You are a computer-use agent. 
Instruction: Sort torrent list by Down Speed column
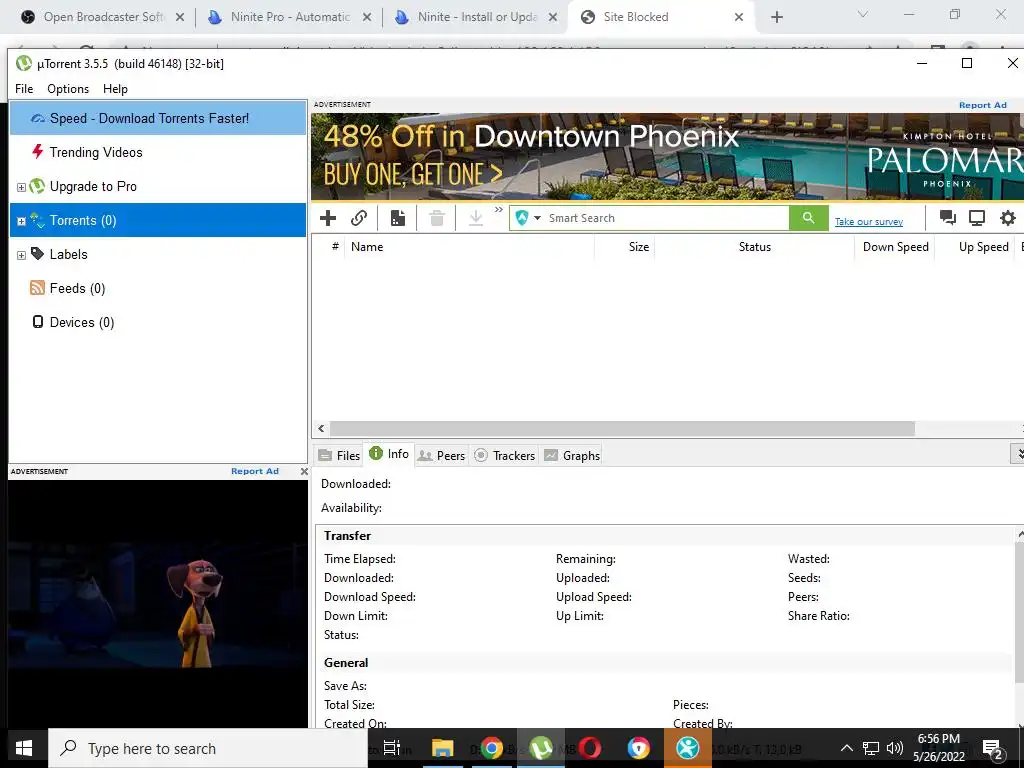coord(895,247)
